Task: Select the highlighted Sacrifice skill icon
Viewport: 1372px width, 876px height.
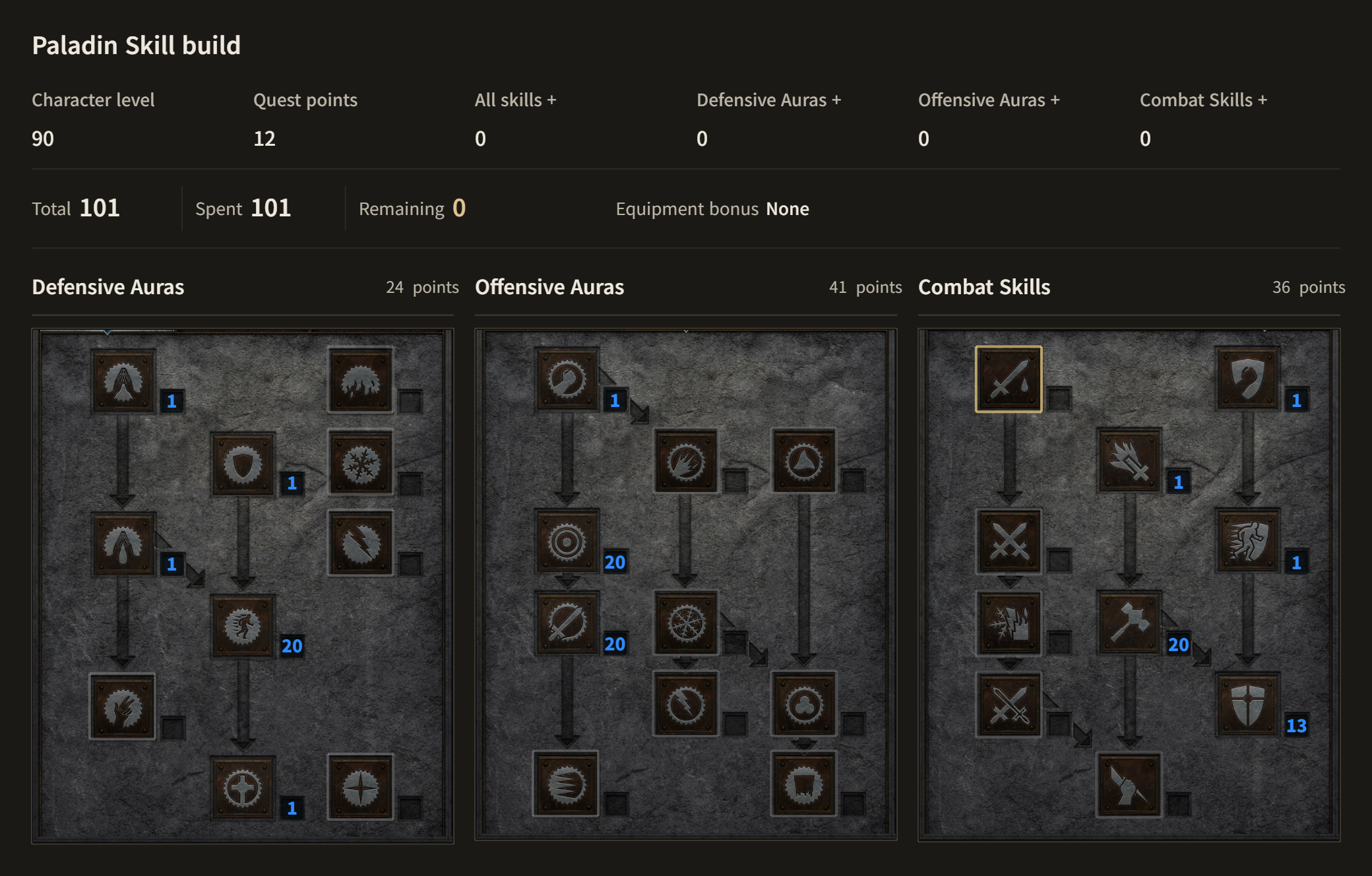Action: click(1009, 379)
